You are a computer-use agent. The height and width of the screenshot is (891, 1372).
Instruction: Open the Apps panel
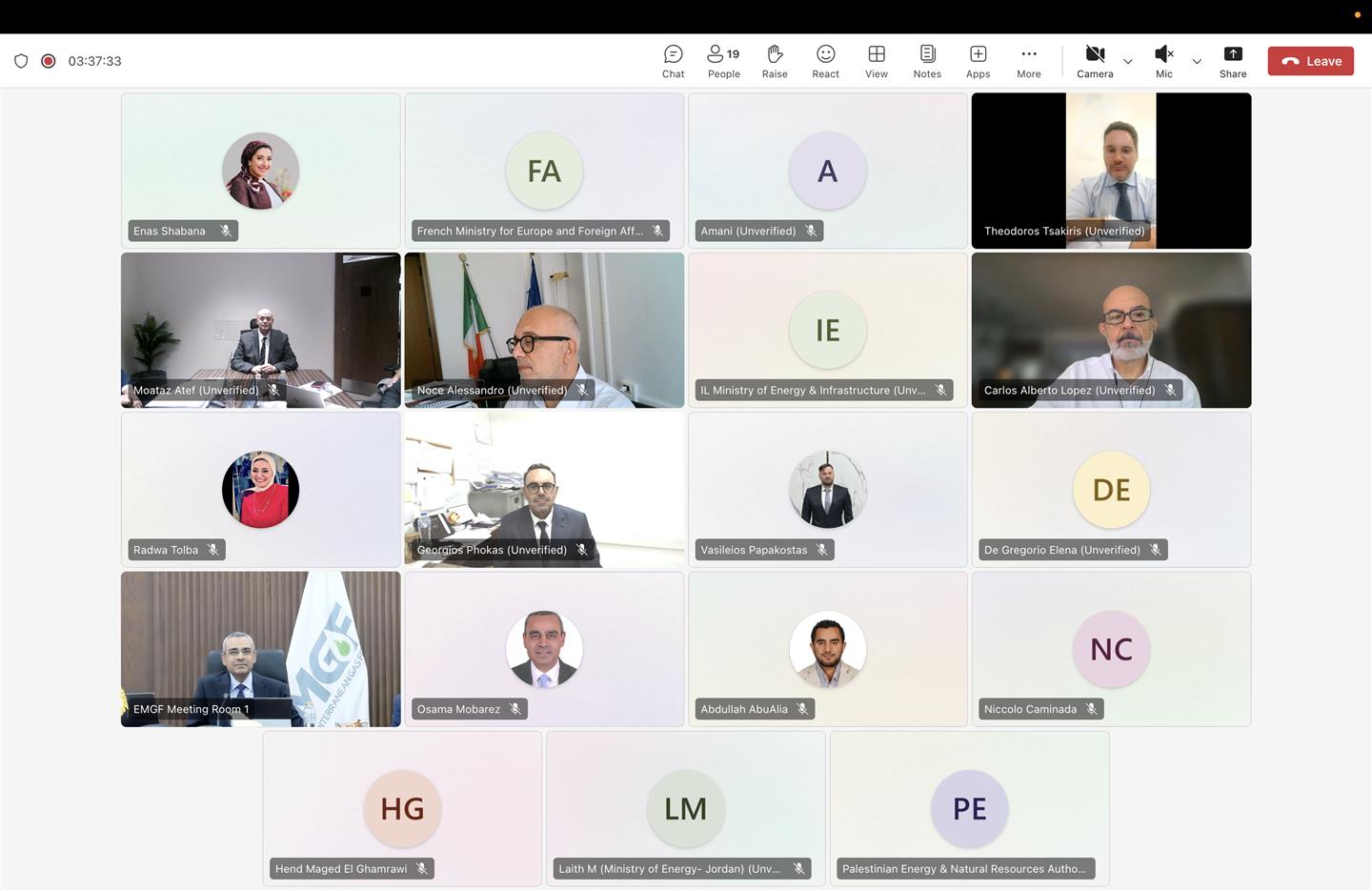(x=978, y=61)
